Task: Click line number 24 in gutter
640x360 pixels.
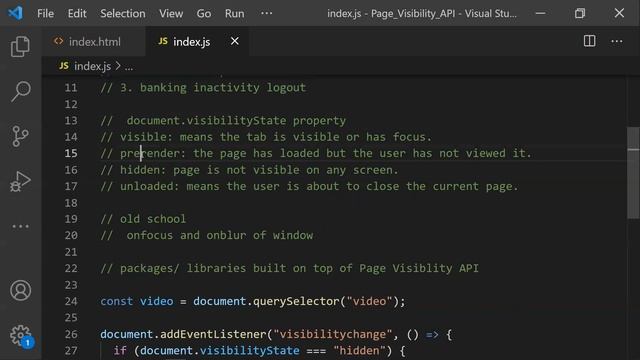Action: [x=71, y=302]
